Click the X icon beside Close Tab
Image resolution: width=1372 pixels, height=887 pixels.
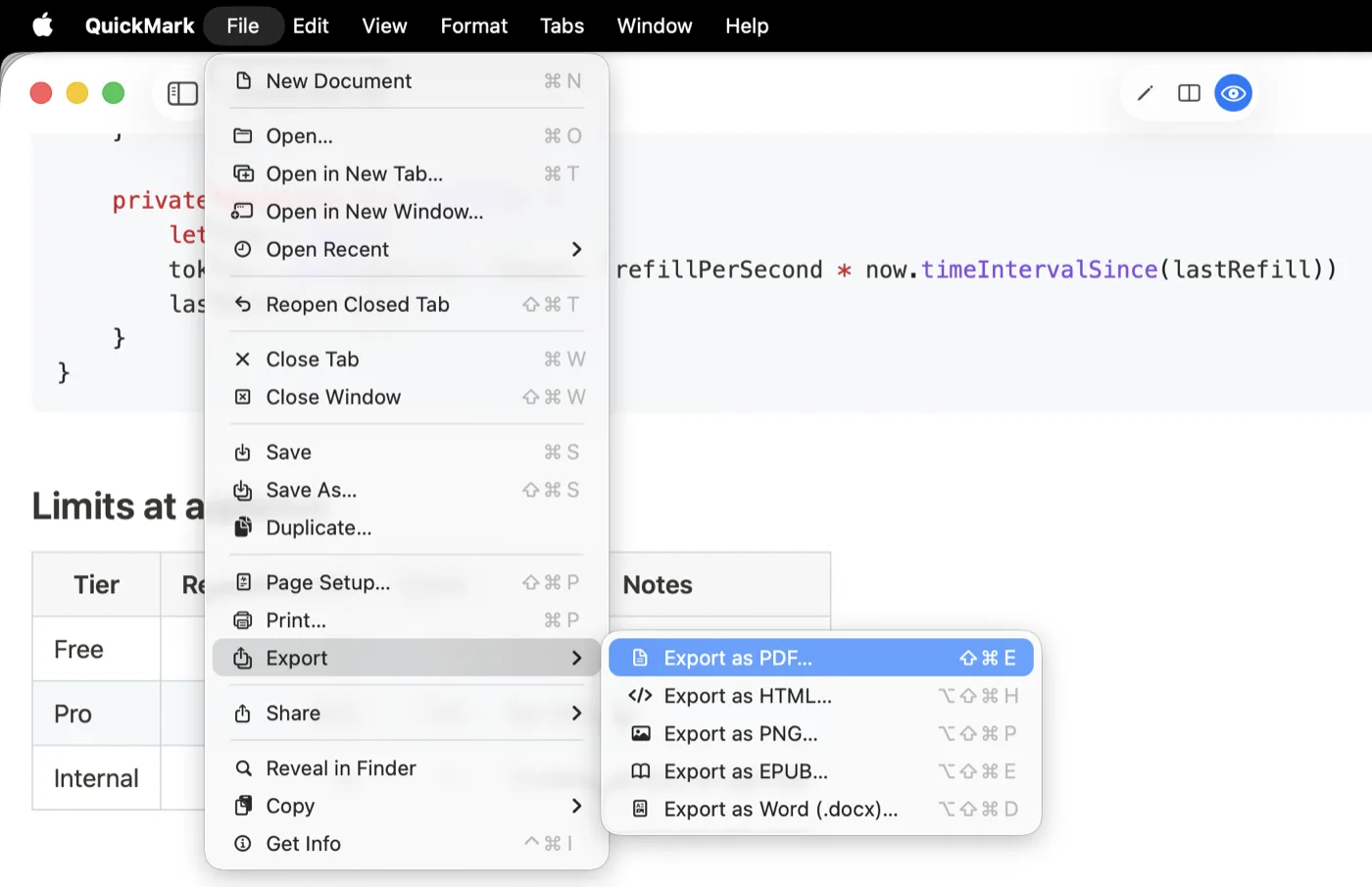tap(243, 359)
